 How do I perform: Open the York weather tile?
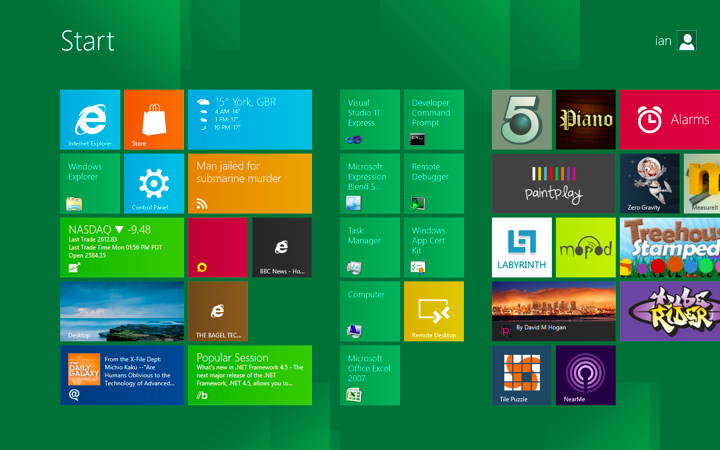250,119
